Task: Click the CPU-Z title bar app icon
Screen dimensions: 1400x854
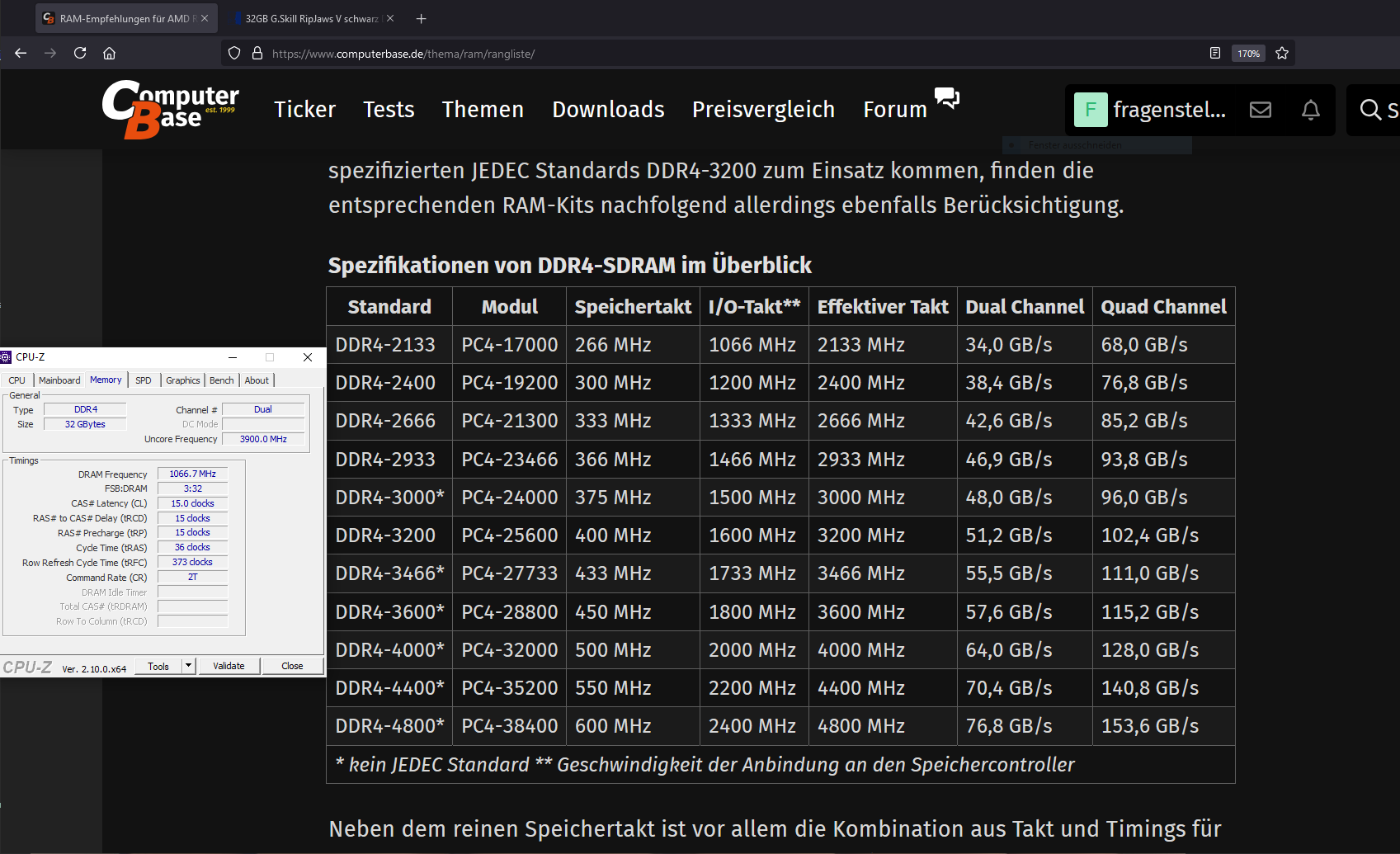Action: (6, 357)
